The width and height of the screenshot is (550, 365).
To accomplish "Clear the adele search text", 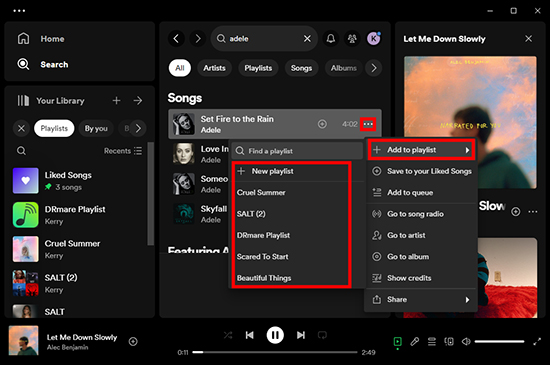I will click(307, 38).
